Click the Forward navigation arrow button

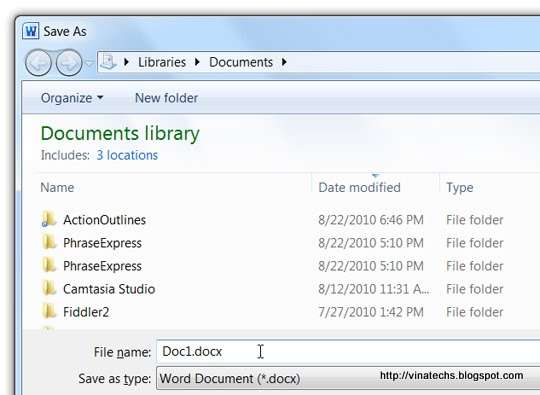coord(69,63)
